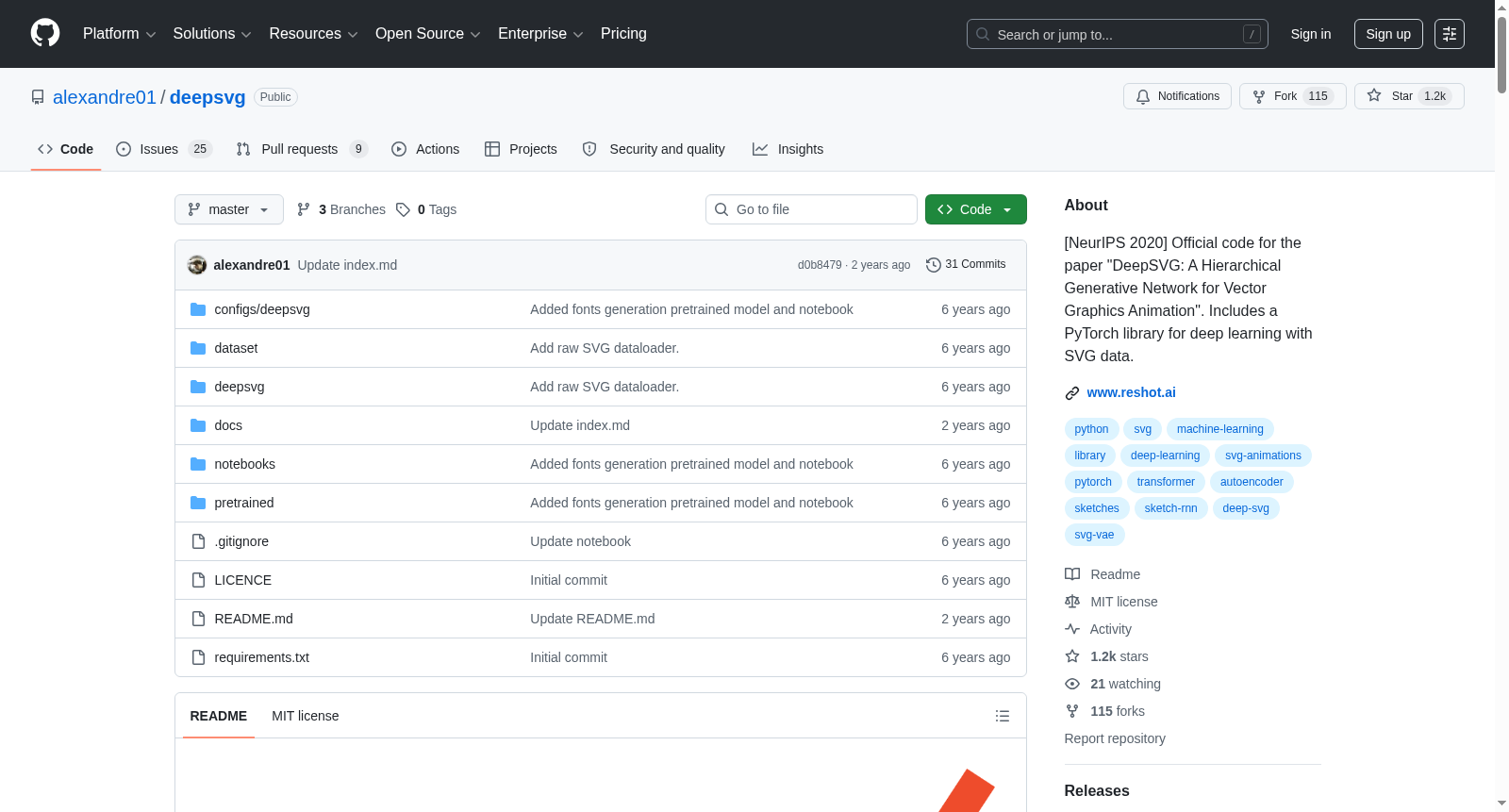Switch to the MIT license tab
This screenshot has height=812, width=1509.
click(x=305, y=716)
